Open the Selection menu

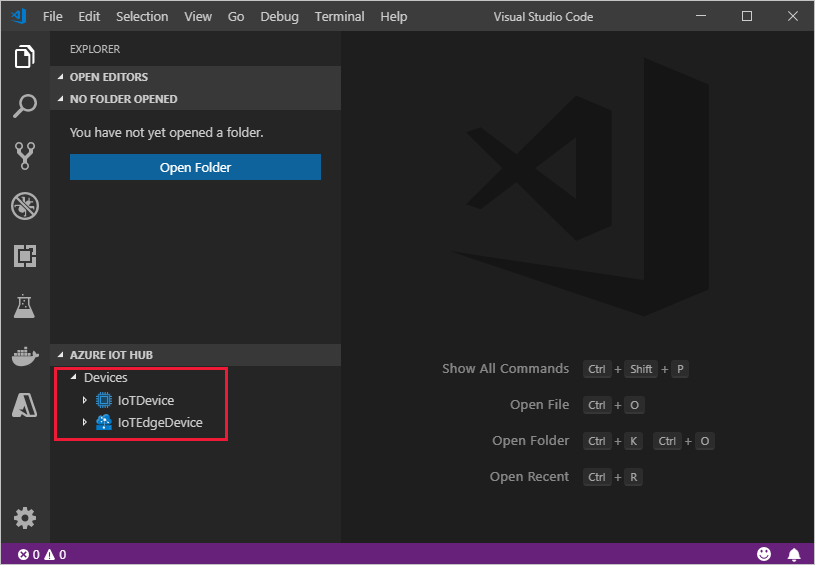142,17
